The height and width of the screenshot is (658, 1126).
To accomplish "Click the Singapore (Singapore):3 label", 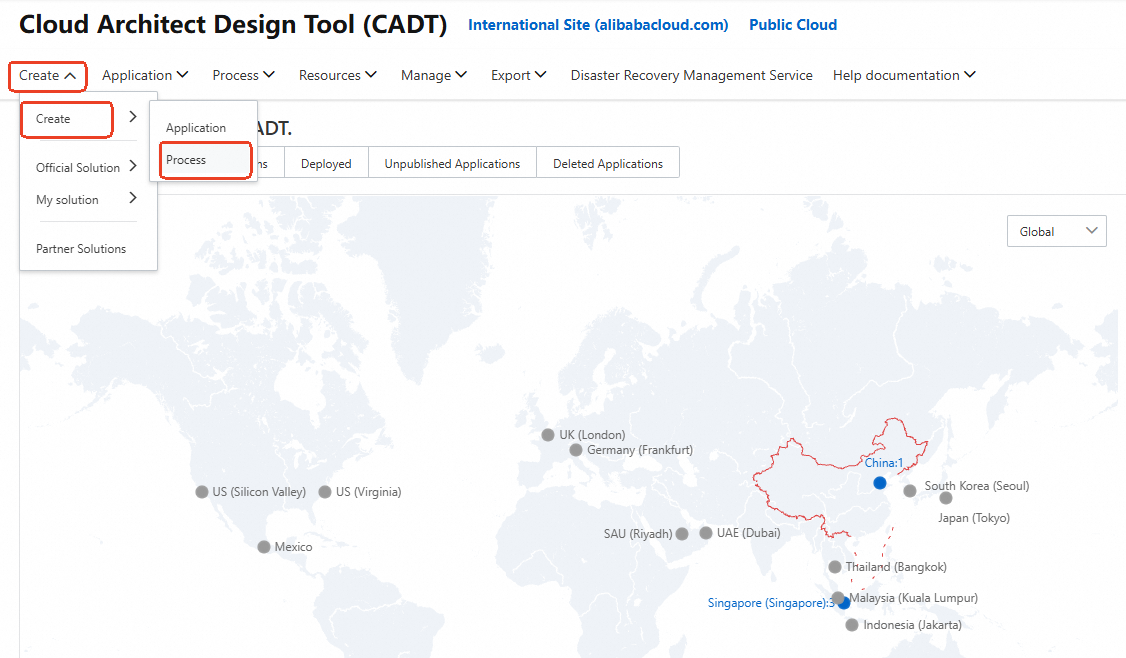I will (771, 603).
